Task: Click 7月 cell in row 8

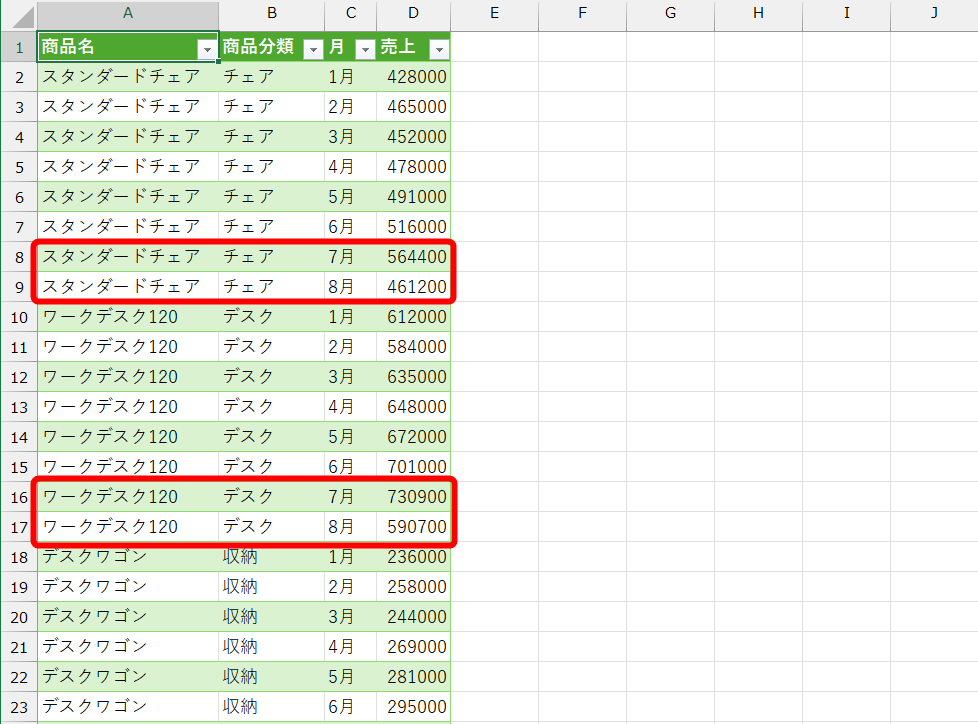Action: click(x=351, y=256)
